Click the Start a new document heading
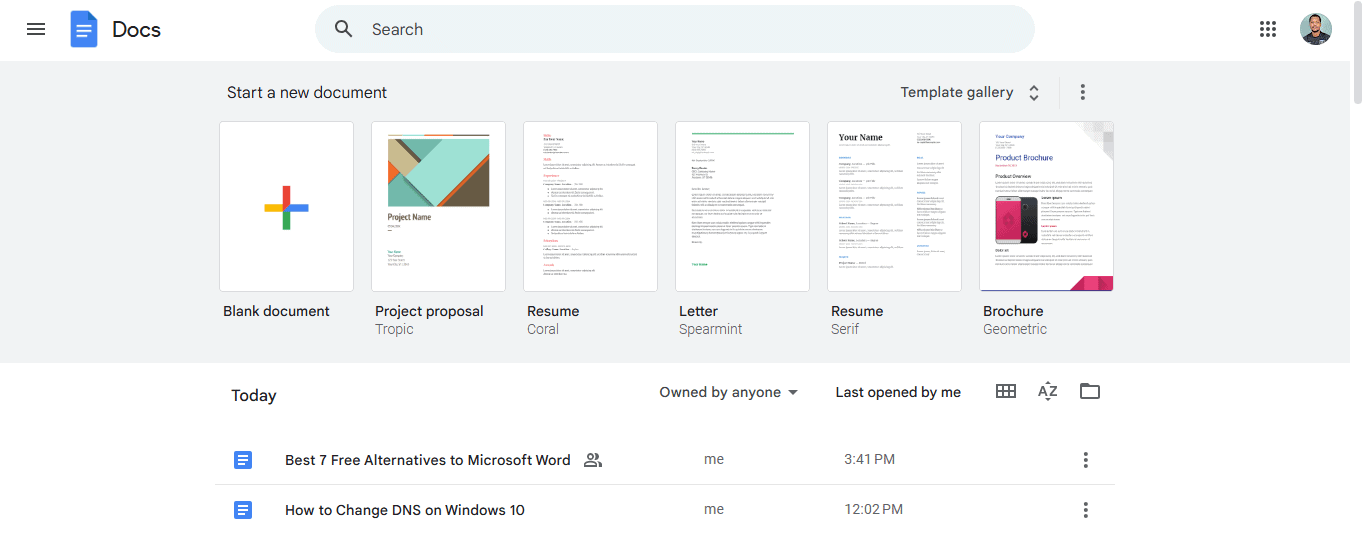Image resolution: width=1365 pixels, height=555 pixels. 307,92
